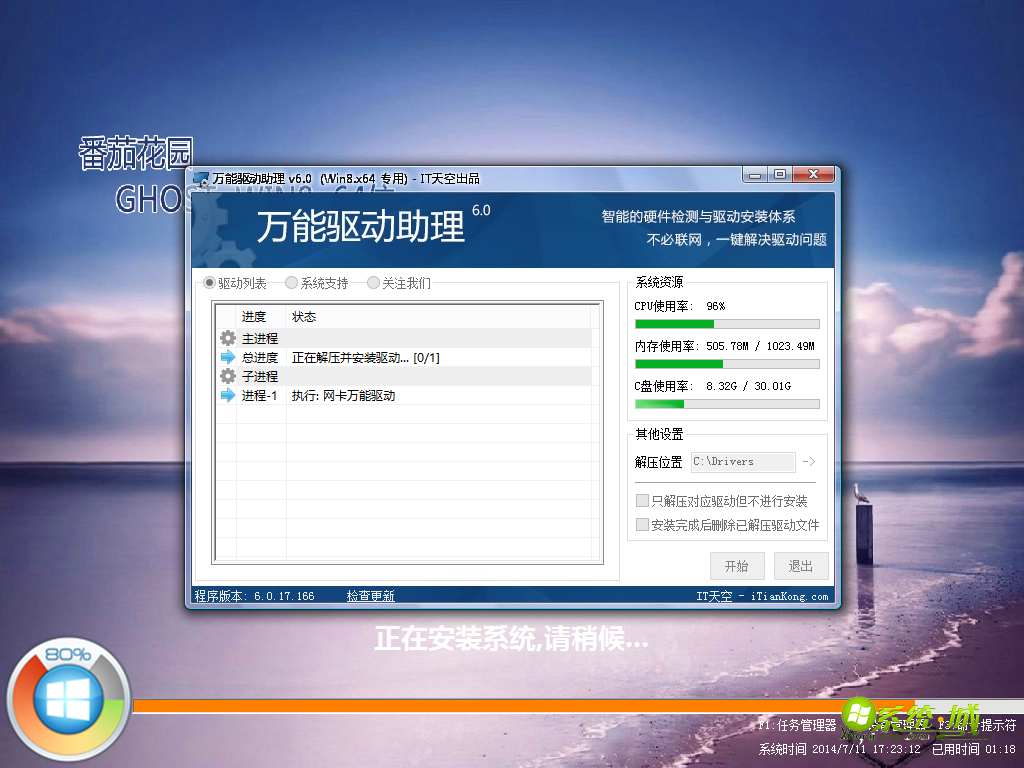Click the 开始 button to start installing
Image resolution: width=1024 pixels, height=768 pixels.
pyautogui.click(x=737, y=565)
